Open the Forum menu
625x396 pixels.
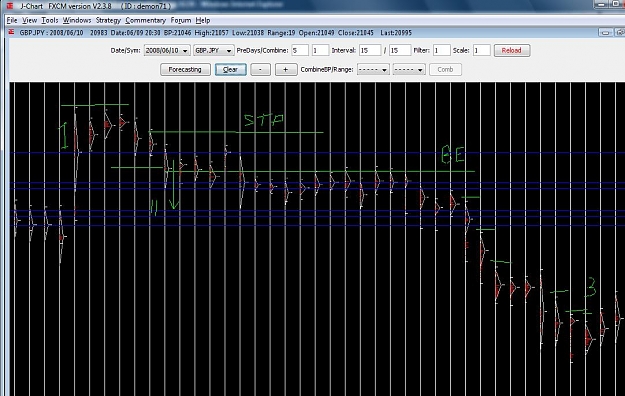(181, 20)
